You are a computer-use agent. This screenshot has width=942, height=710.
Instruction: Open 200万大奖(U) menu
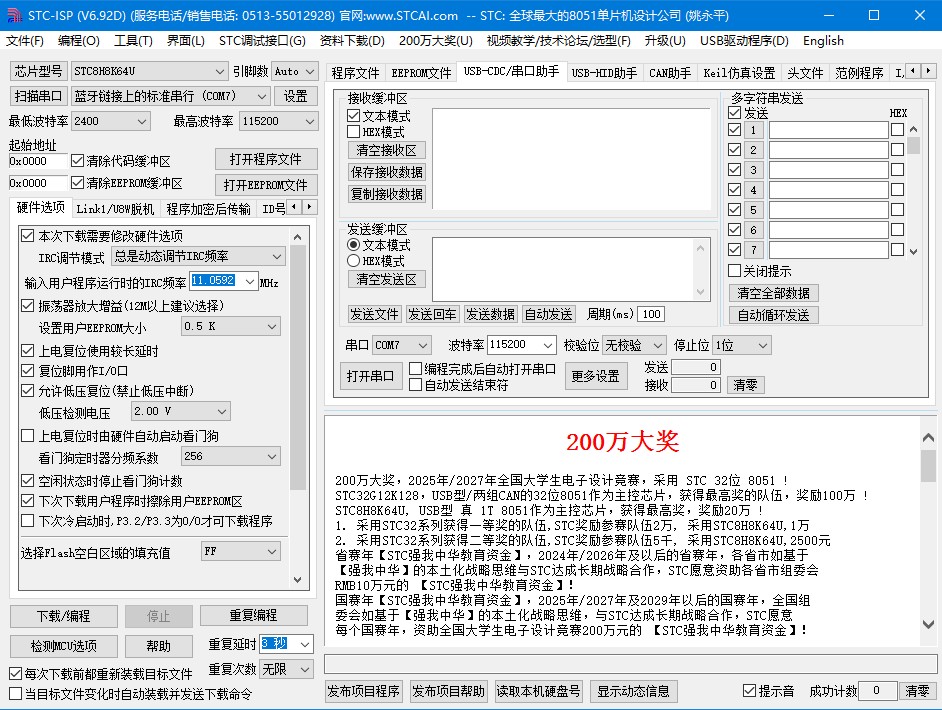[436, 41]
